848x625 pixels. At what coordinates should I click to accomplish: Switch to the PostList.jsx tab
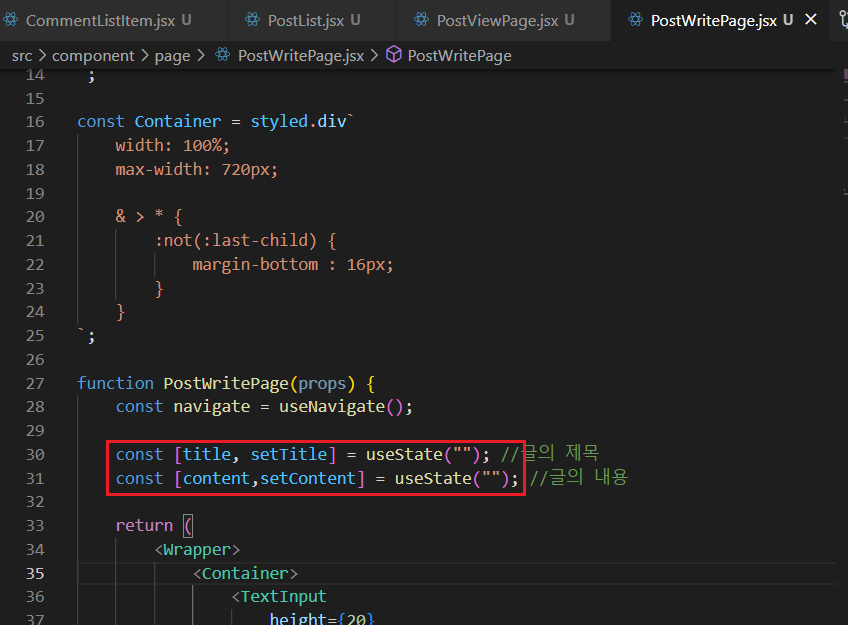click(x=312, y=21)
